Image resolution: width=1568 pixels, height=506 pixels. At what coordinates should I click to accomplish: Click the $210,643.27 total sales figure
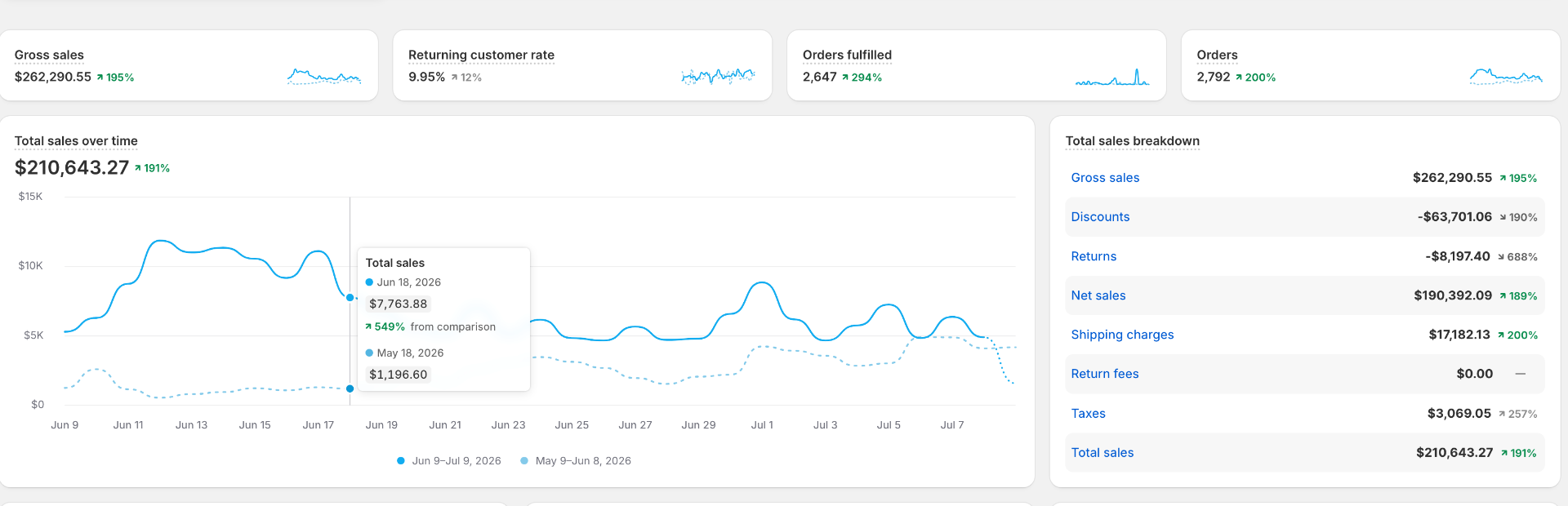click(72, 167)
